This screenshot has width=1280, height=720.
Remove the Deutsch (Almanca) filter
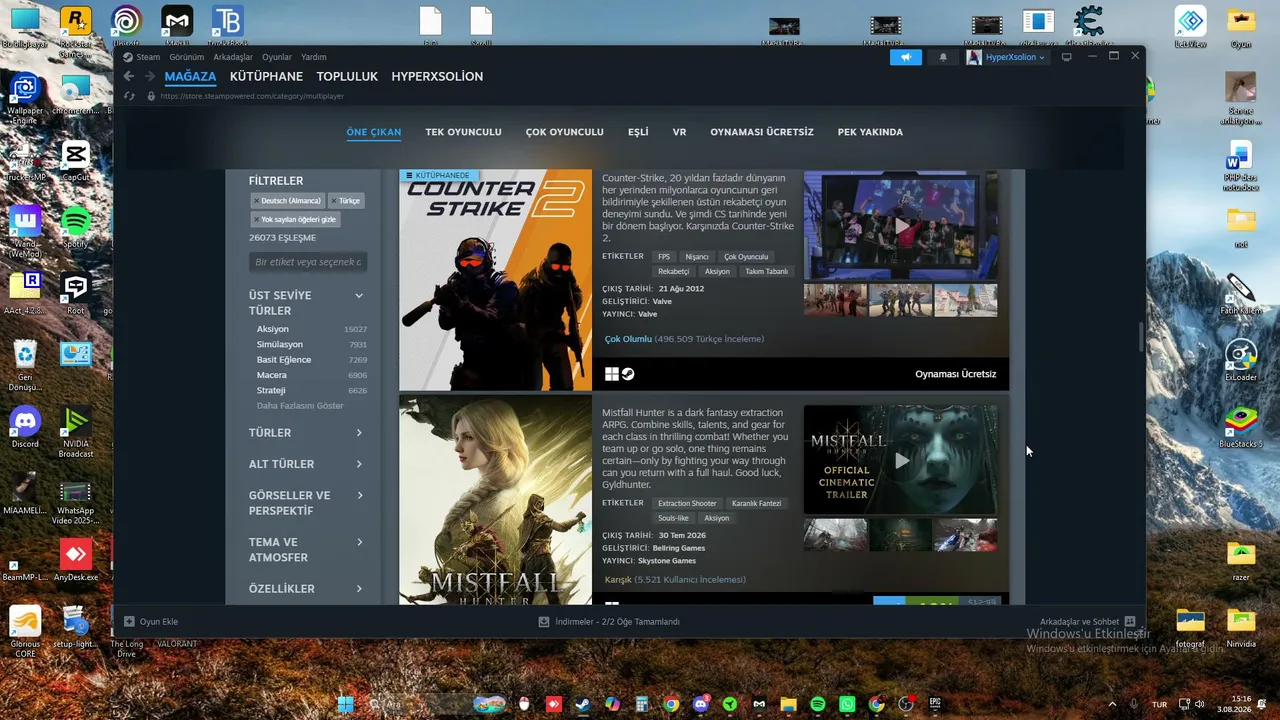[x=256, y=201]
